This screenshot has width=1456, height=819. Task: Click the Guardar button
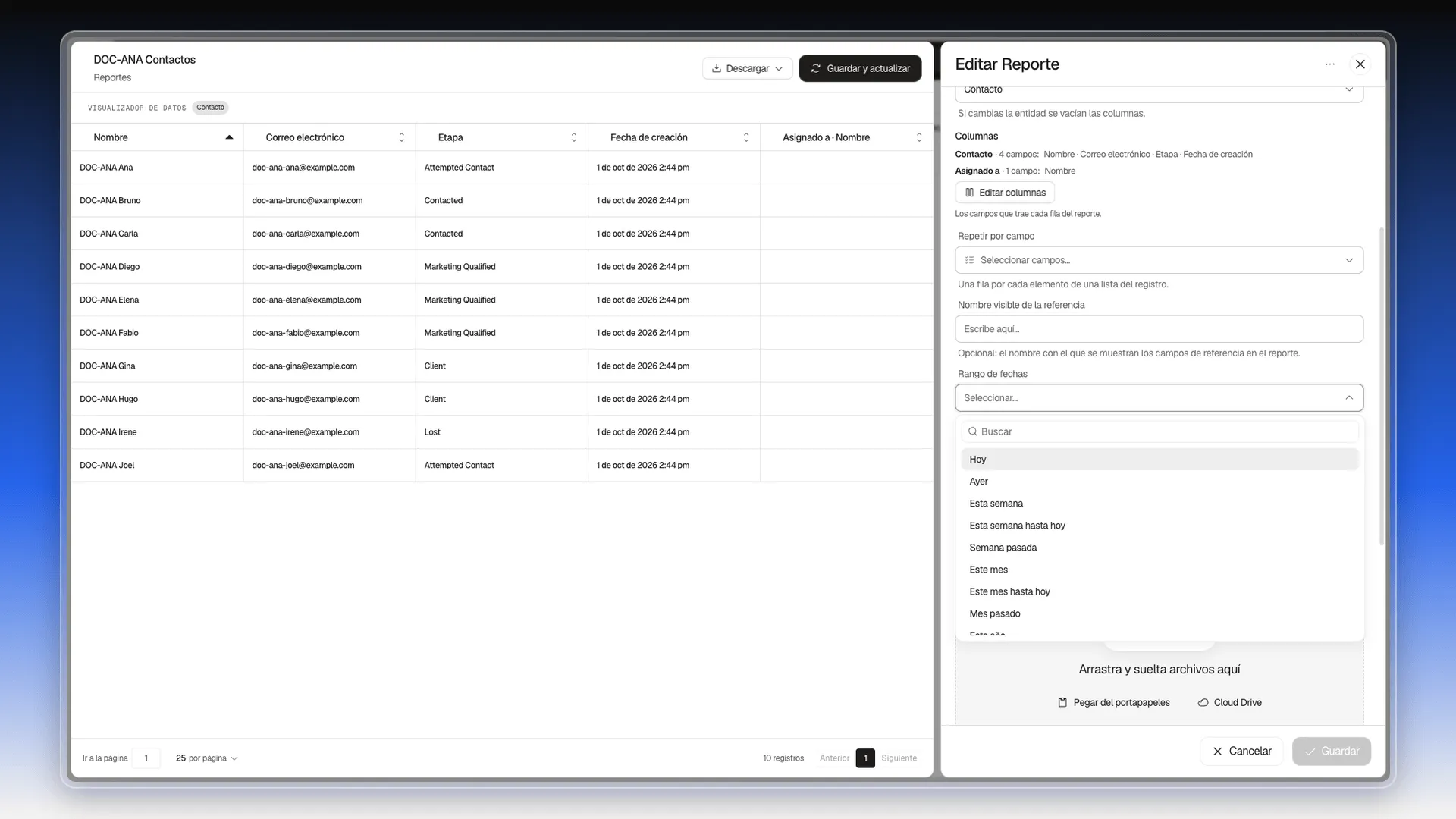pos(1331,752)
